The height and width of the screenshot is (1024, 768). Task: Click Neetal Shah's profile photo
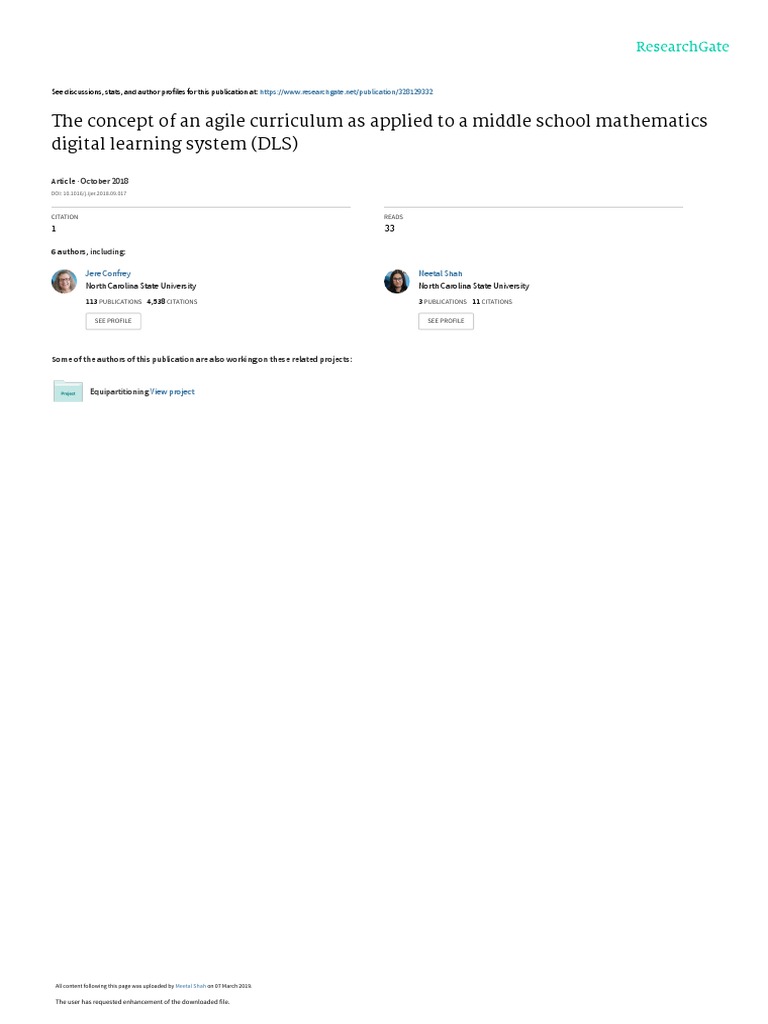[x=397, y=282]
